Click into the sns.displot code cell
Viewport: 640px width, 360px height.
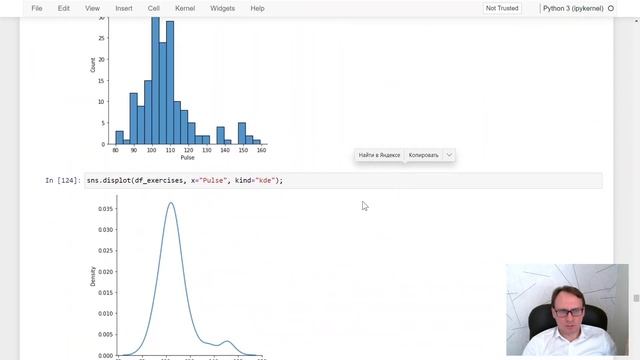point(343,180)
